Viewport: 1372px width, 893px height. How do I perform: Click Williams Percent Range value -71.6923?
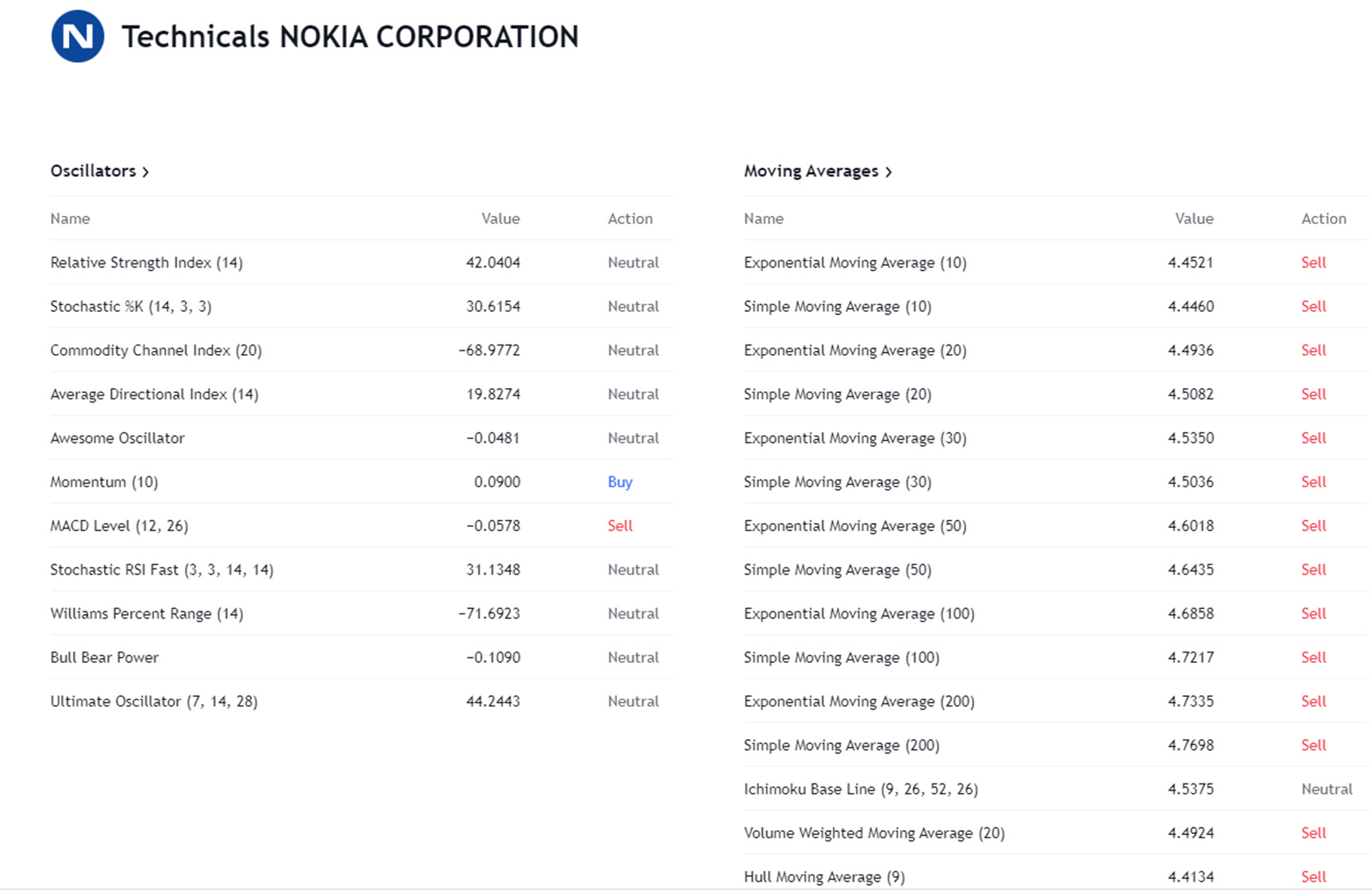pos(489,614)
